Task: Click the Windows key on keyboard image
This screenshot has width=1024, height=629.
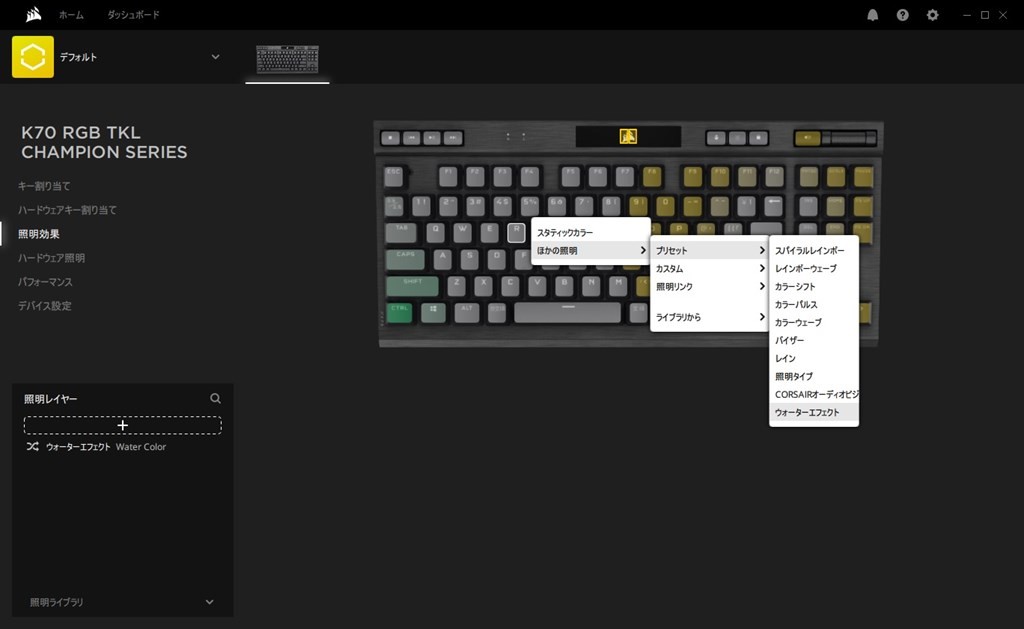Action: 433,313
